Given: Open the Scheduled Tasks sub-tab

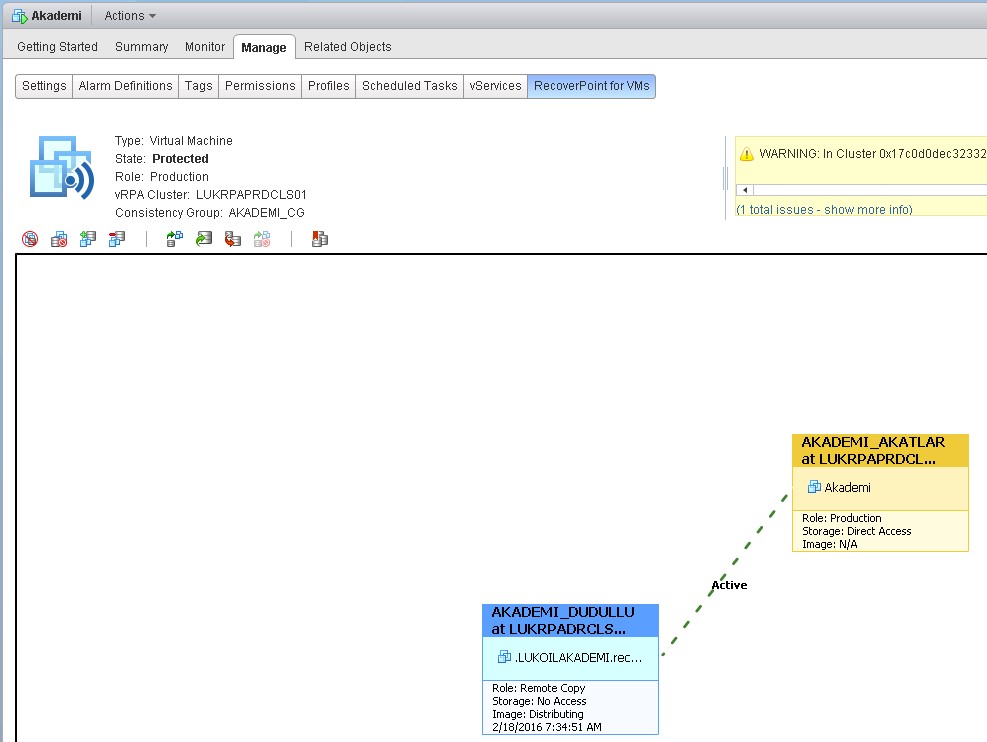Looking at the screenshot, I should (410, 86).
